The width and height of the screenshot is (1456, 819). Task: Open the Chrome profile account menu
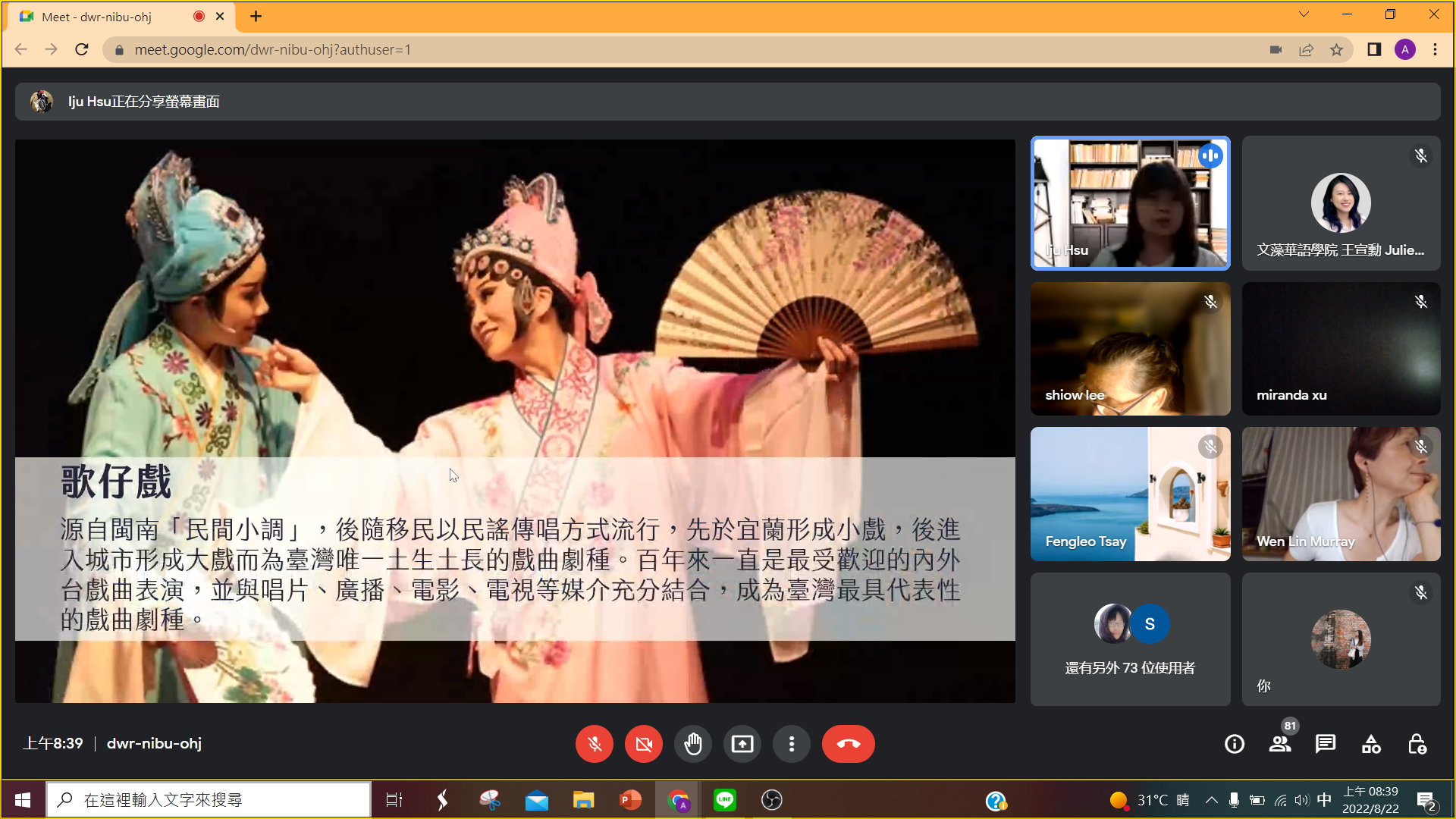(1405, 49)
